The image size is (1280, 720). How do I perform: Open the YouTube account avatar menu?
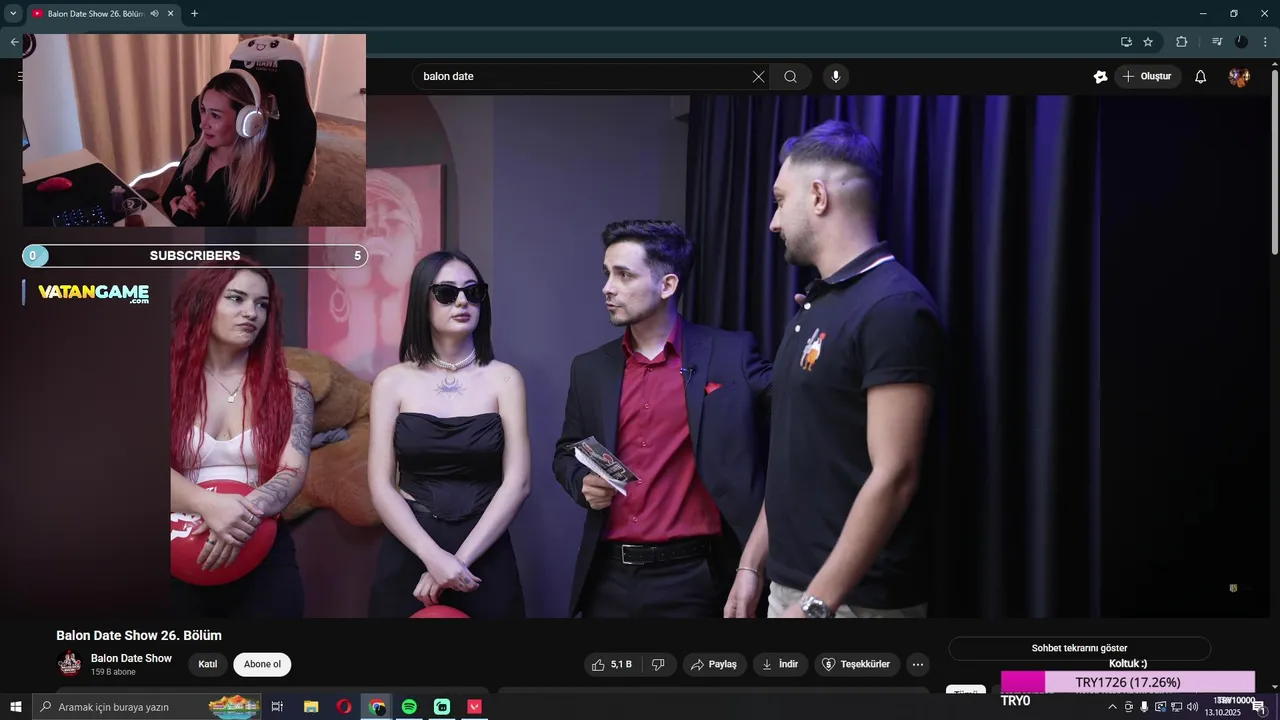tap(1240, 77)
